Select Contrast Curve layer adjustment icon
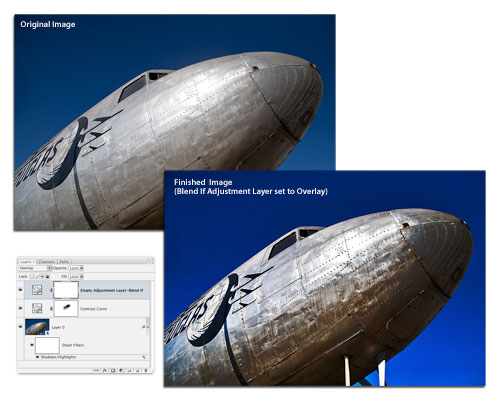The image size is (500, 401). pyautogui.click(x=37, y=308)
